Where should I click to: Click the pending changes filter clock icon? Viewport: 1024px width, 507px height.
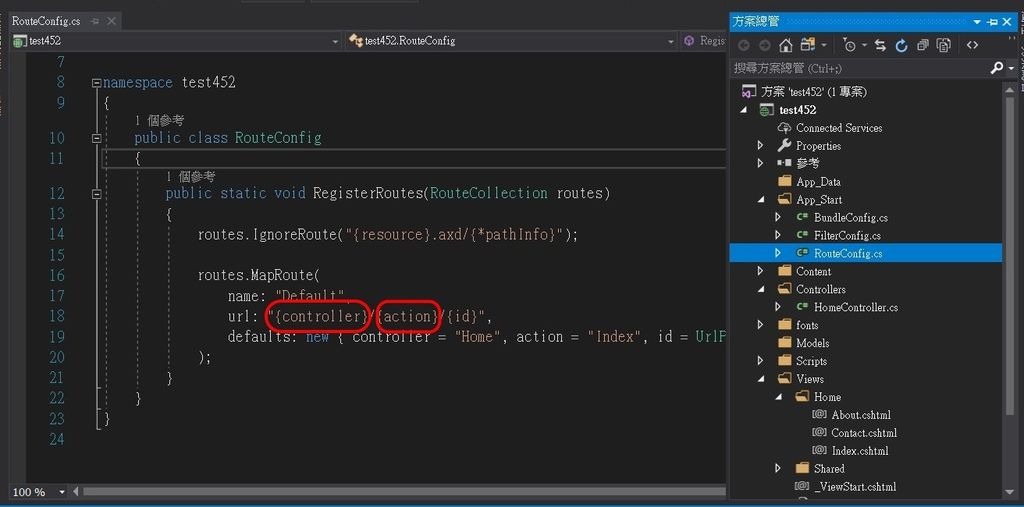(849, 45)
